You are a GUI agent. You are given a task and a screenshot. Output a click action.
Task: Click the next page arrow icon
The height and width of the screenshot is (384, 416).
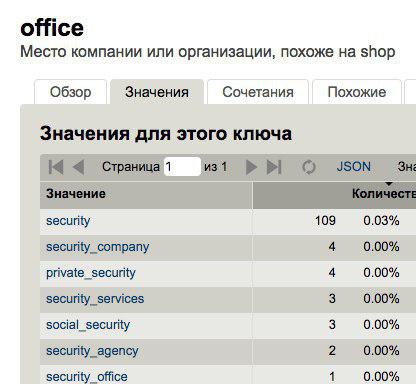point(252,167)
